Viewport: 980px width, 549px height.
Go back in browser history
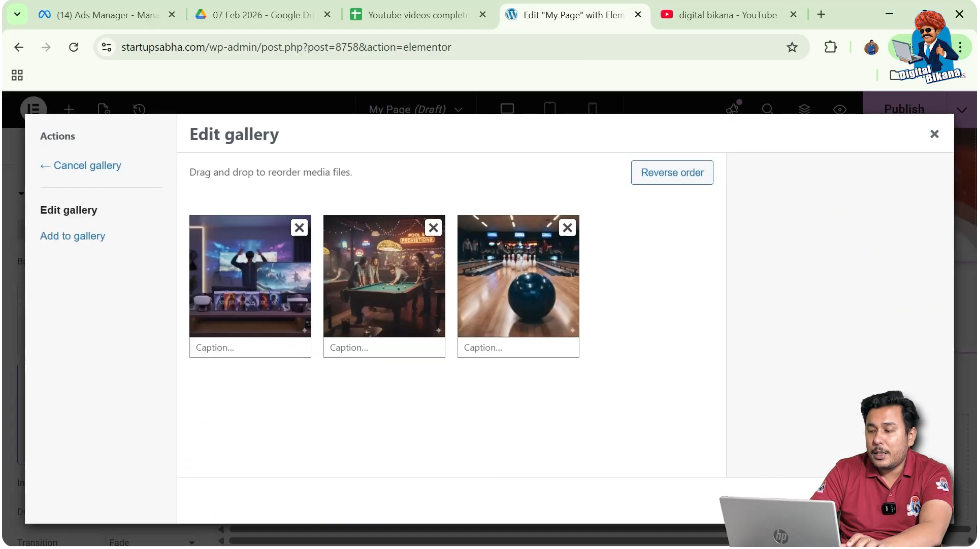(19, 47)
